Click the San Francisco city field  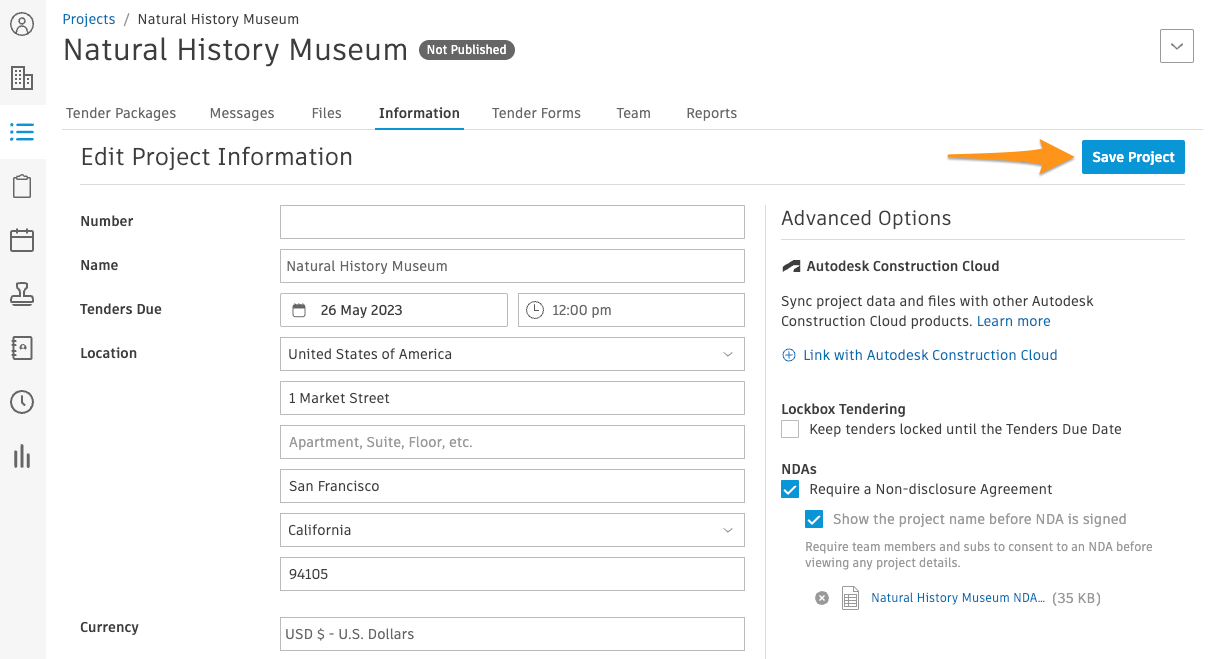coord(512,486)
